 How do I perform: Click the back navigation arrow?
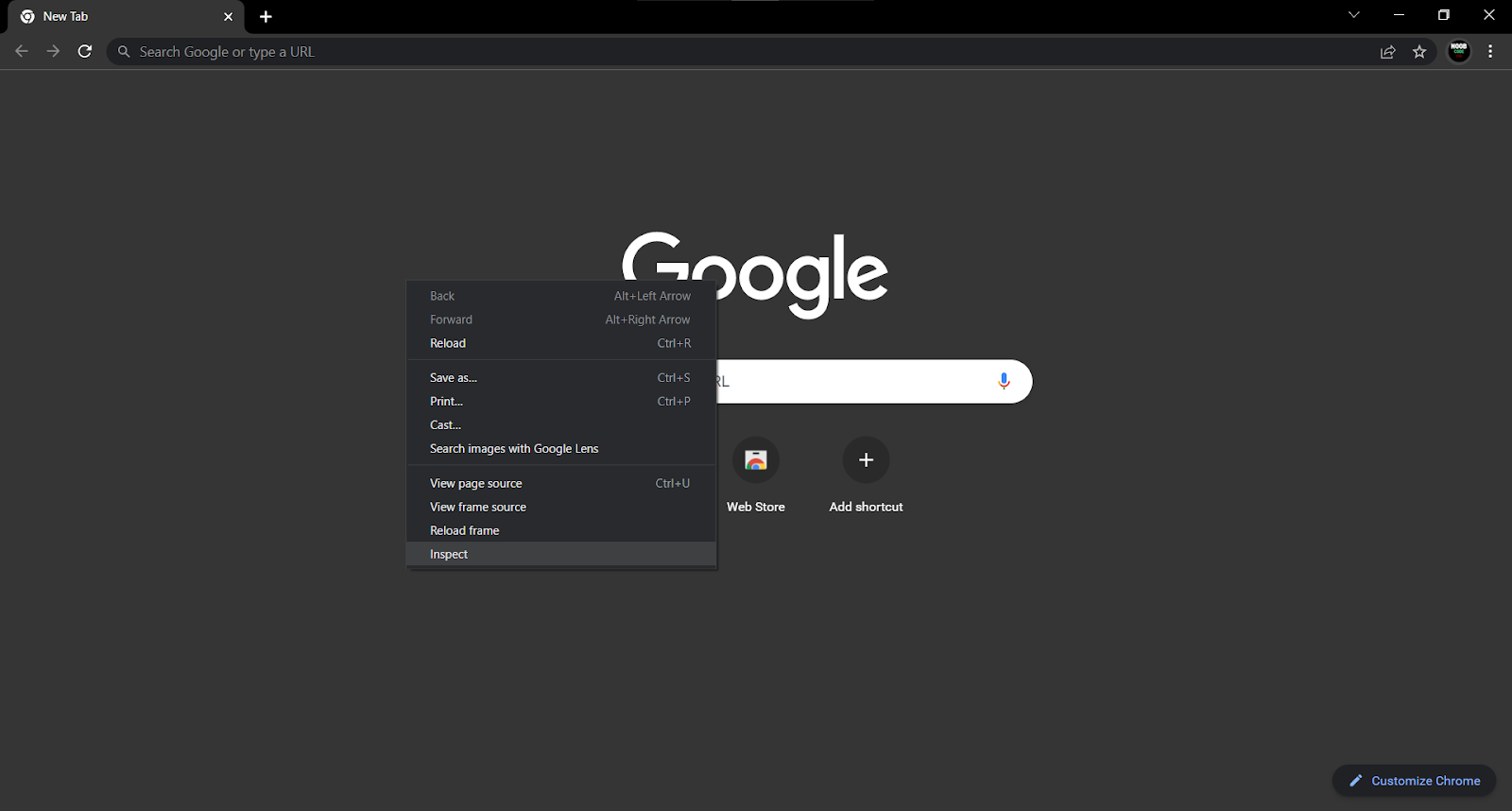click(22, 52)
